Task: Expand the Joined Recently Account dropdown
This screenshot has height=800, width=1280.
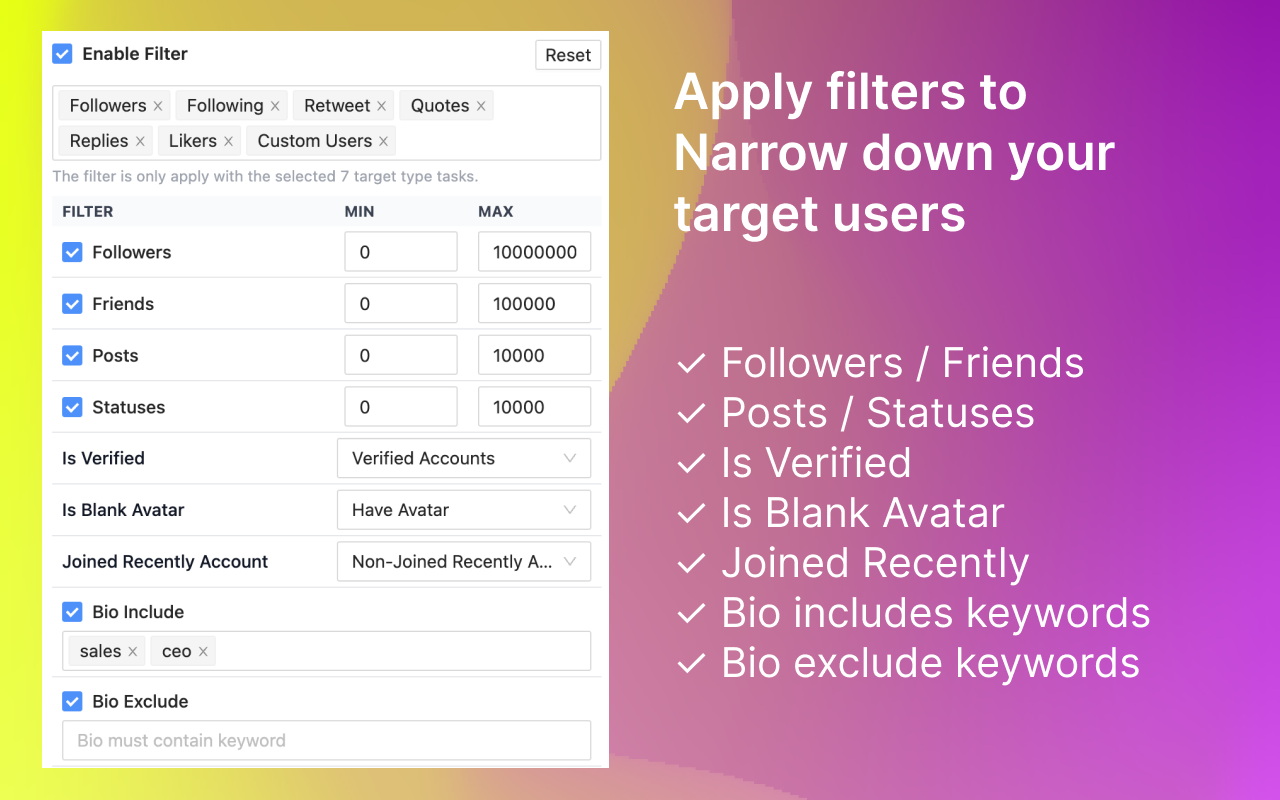Action: 463,561
